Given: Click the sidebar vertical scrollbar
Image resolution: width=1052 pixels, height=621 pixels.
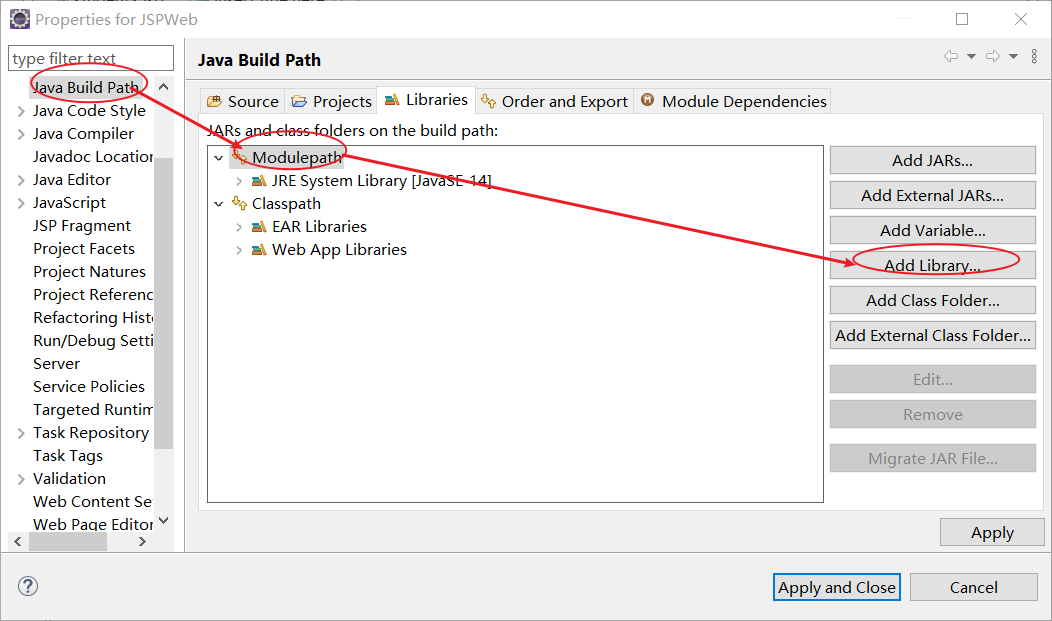Looking at the screenshot, I should (163, 300).
